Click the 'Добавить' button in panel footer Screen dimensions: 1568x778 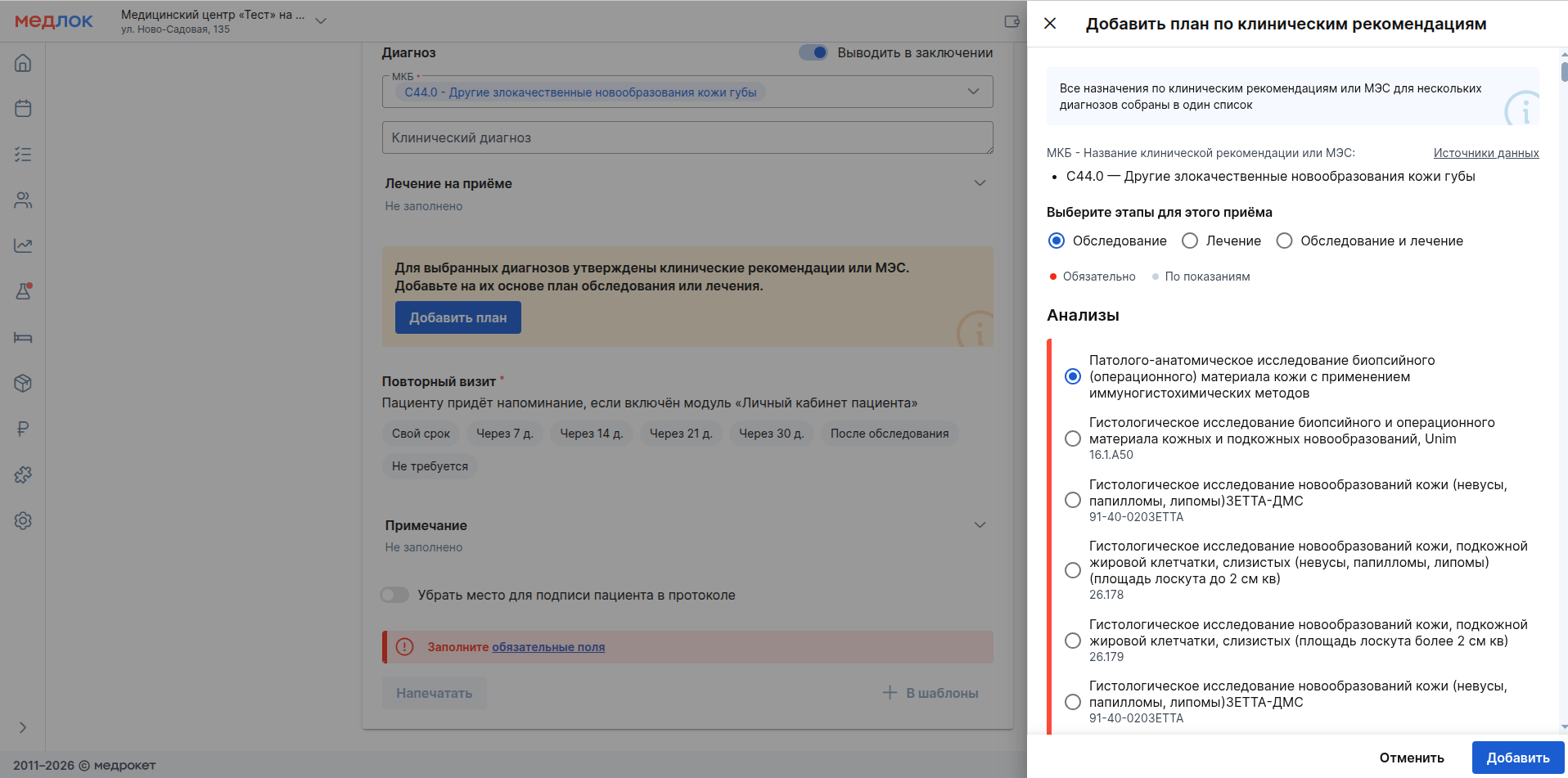1517,758
